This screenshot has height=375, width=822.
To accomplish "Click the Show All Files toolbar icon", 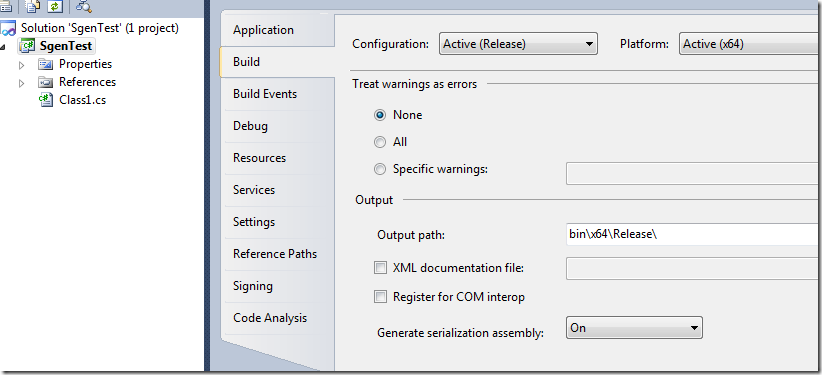I will click(32, 6).
